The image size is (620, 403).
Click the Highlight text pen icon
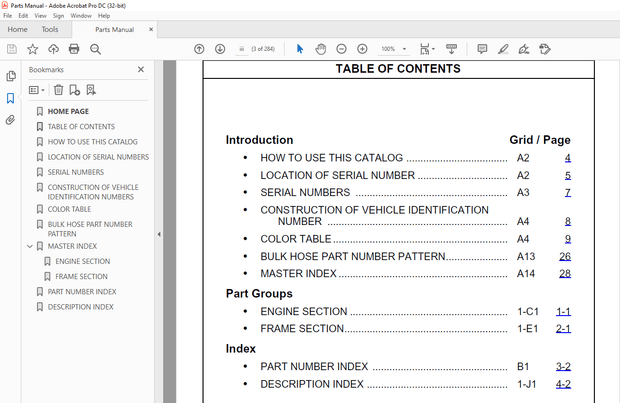(503, 49)
